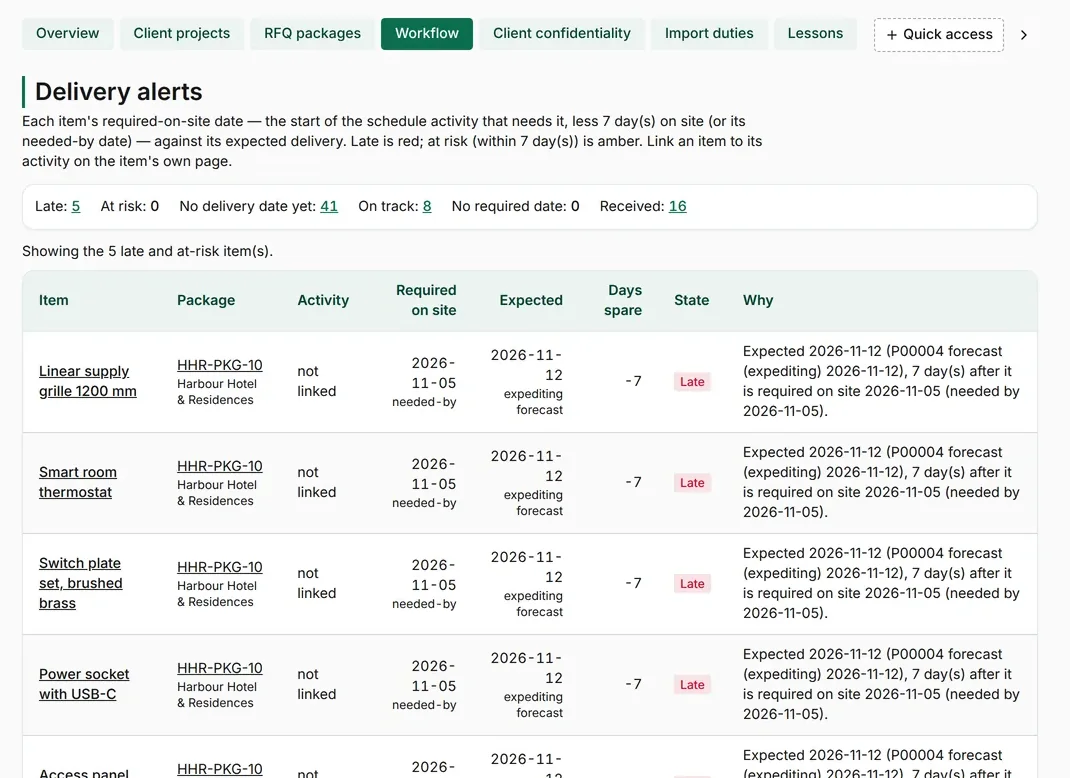Click the Days spare column header
1070x778 pixels.
click(623, 300)
